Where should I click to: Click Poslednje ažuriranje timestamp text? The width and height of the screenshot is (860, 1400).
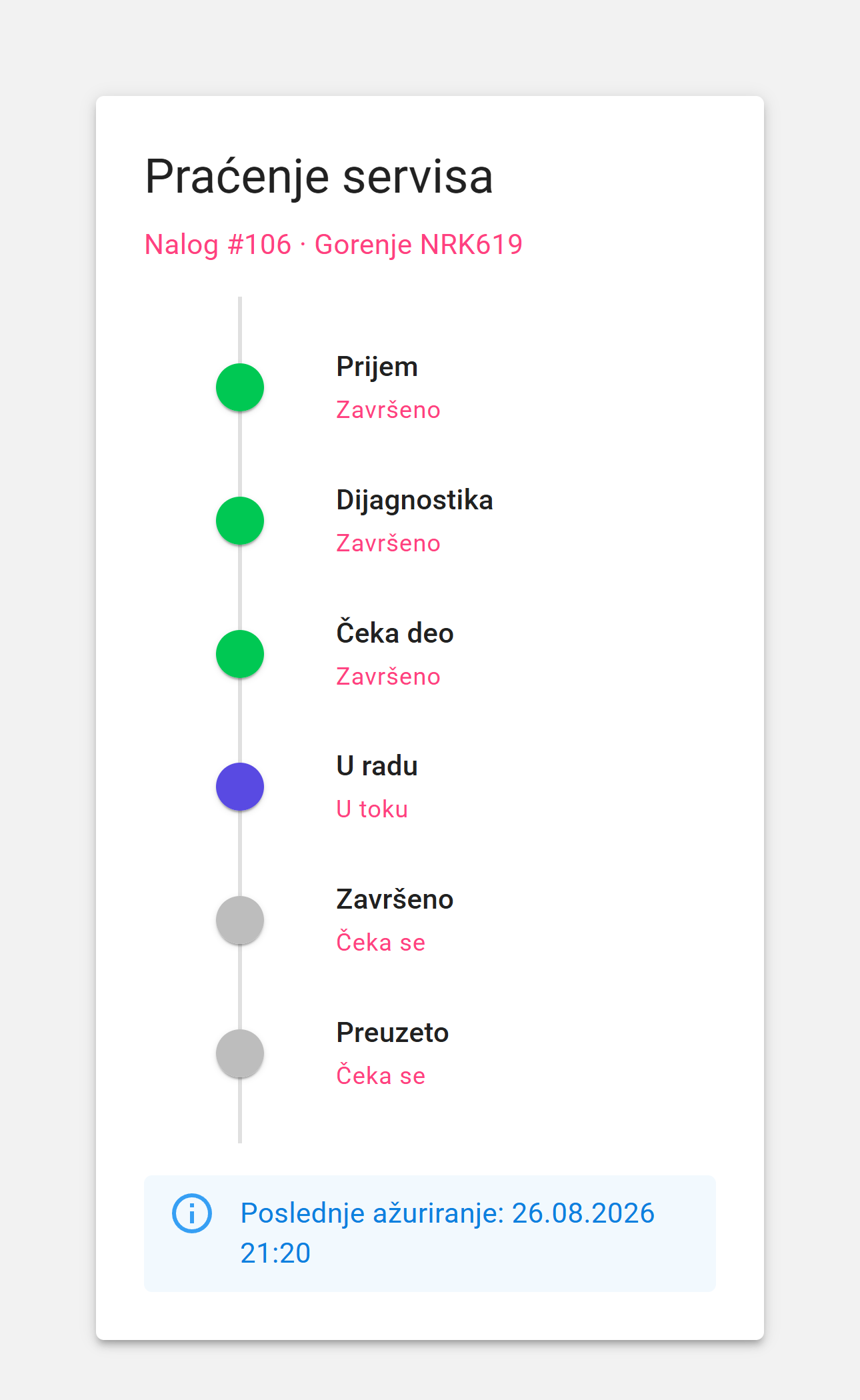pos(447,1233)
